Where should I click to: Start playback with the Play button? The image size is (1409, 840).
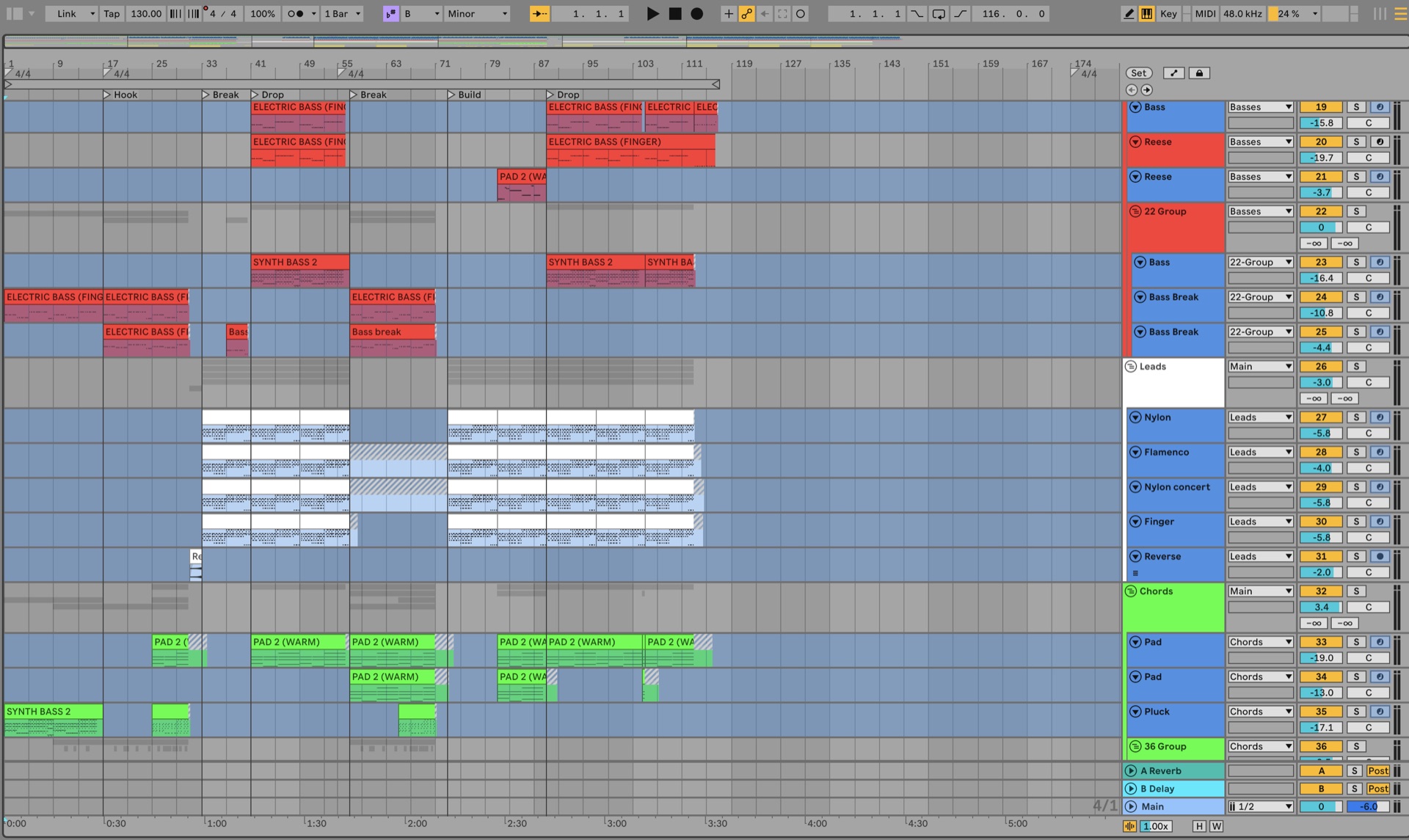coord(652,13)
